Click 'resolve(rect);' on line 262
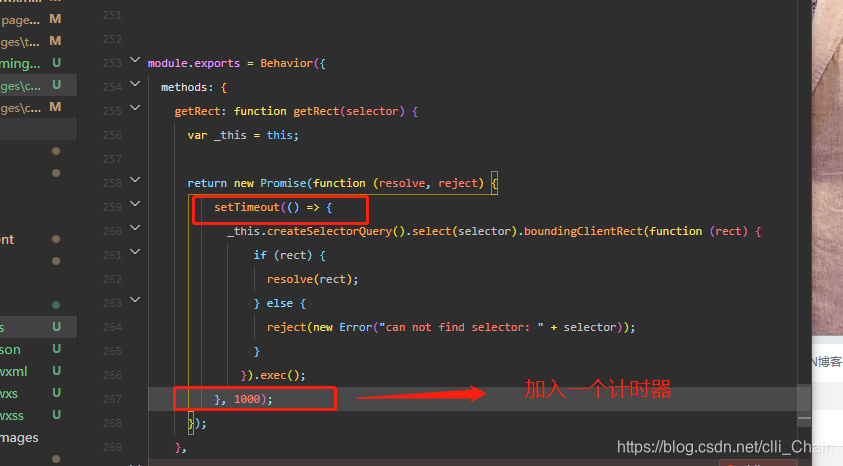843x466 pixels. point(312,279)
